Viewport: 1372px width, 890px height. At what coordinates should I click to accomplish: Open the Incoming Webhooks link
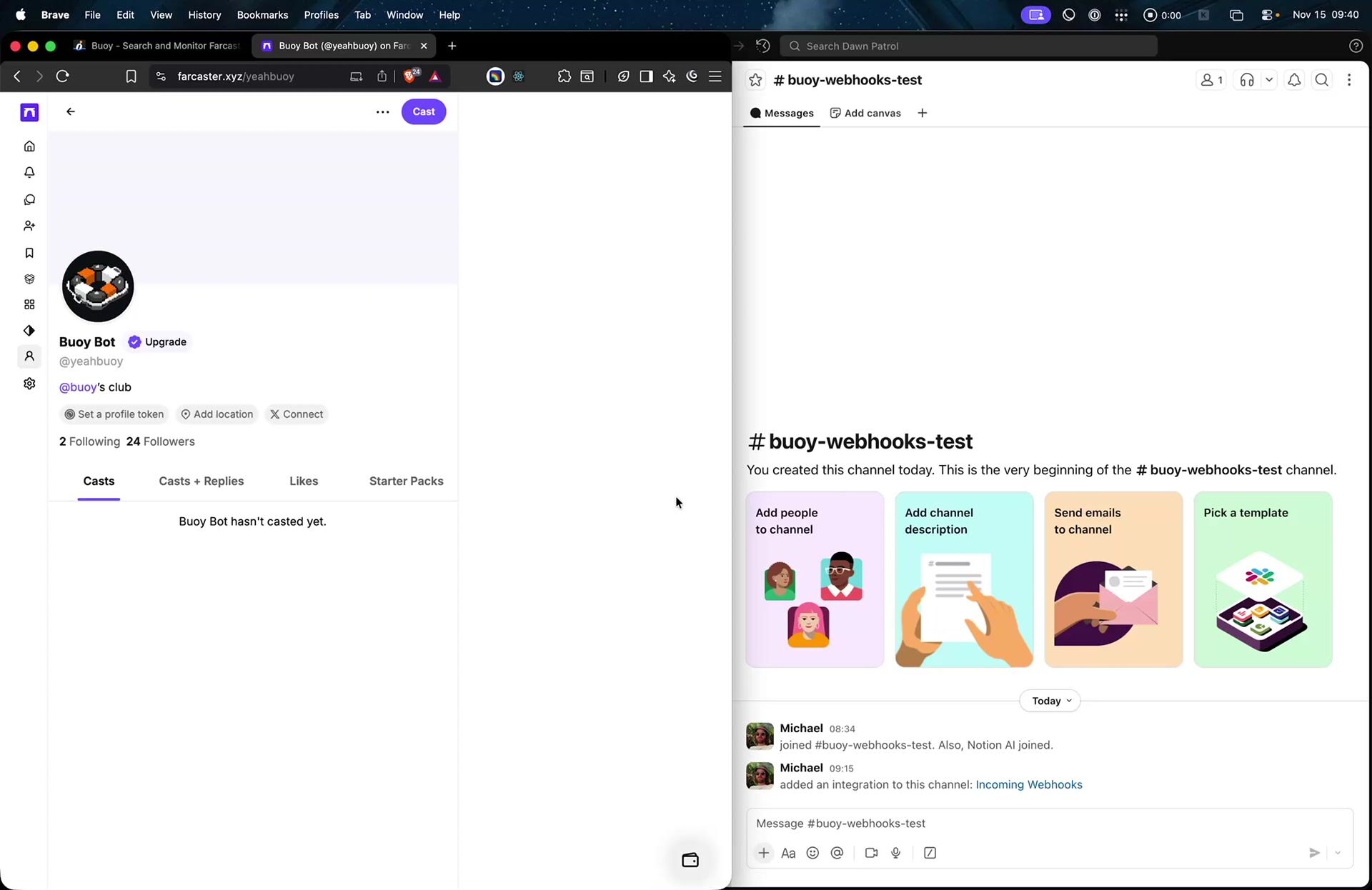coord(1028,784)
